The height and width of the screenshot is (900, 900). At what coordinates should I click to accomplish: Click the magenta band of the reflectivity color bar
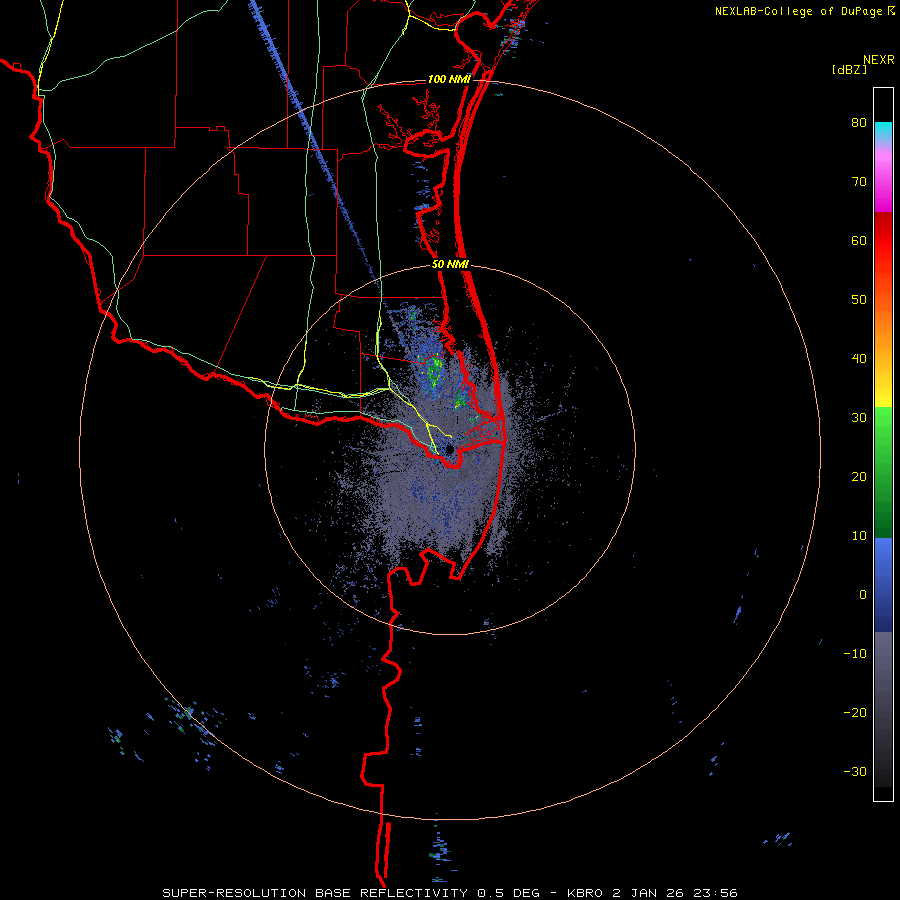883,183
